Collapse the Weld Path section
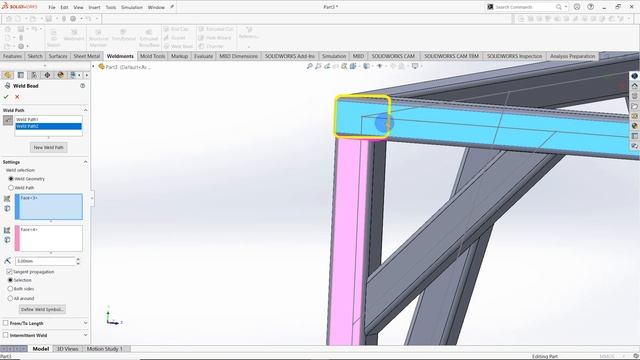Image resolution: width=640 pixels, height=360 pixels. pos(85,110)
